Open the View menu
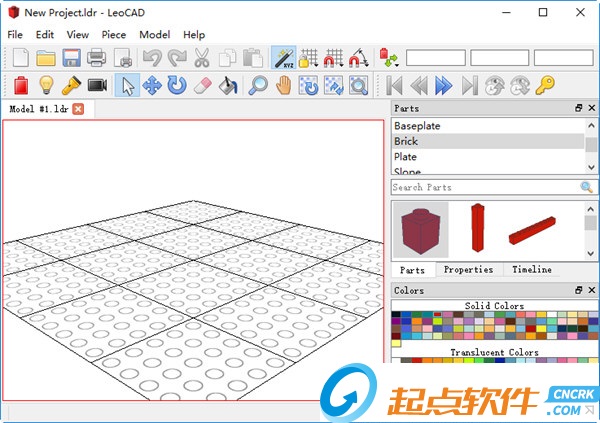The image size is (600, 423). click(x=78, y=35)
